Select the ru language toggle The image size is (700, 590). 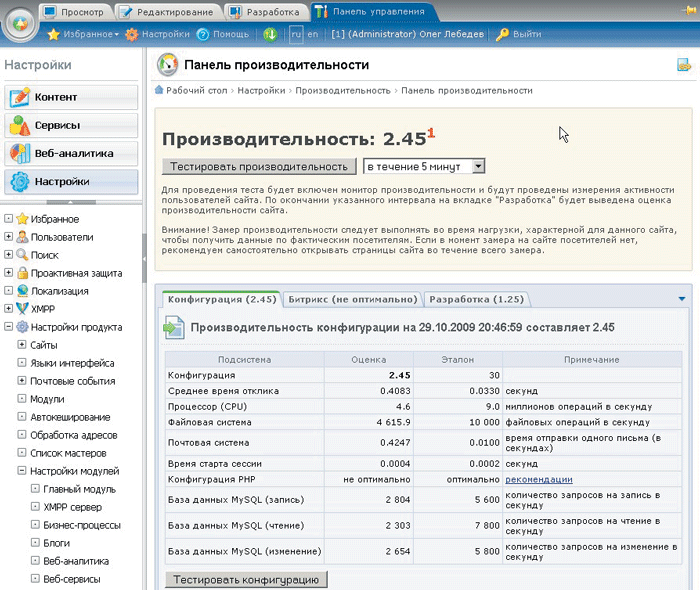(x=296, y=34)
